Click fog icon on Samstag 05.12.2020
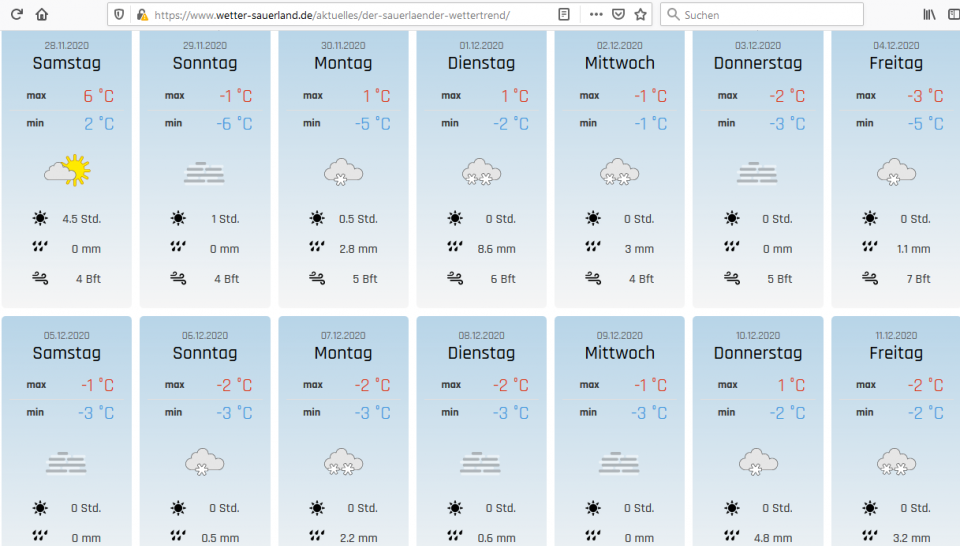The width and height of the screenshot is (960, 546). pyautogui.click(x=66, y=463)
